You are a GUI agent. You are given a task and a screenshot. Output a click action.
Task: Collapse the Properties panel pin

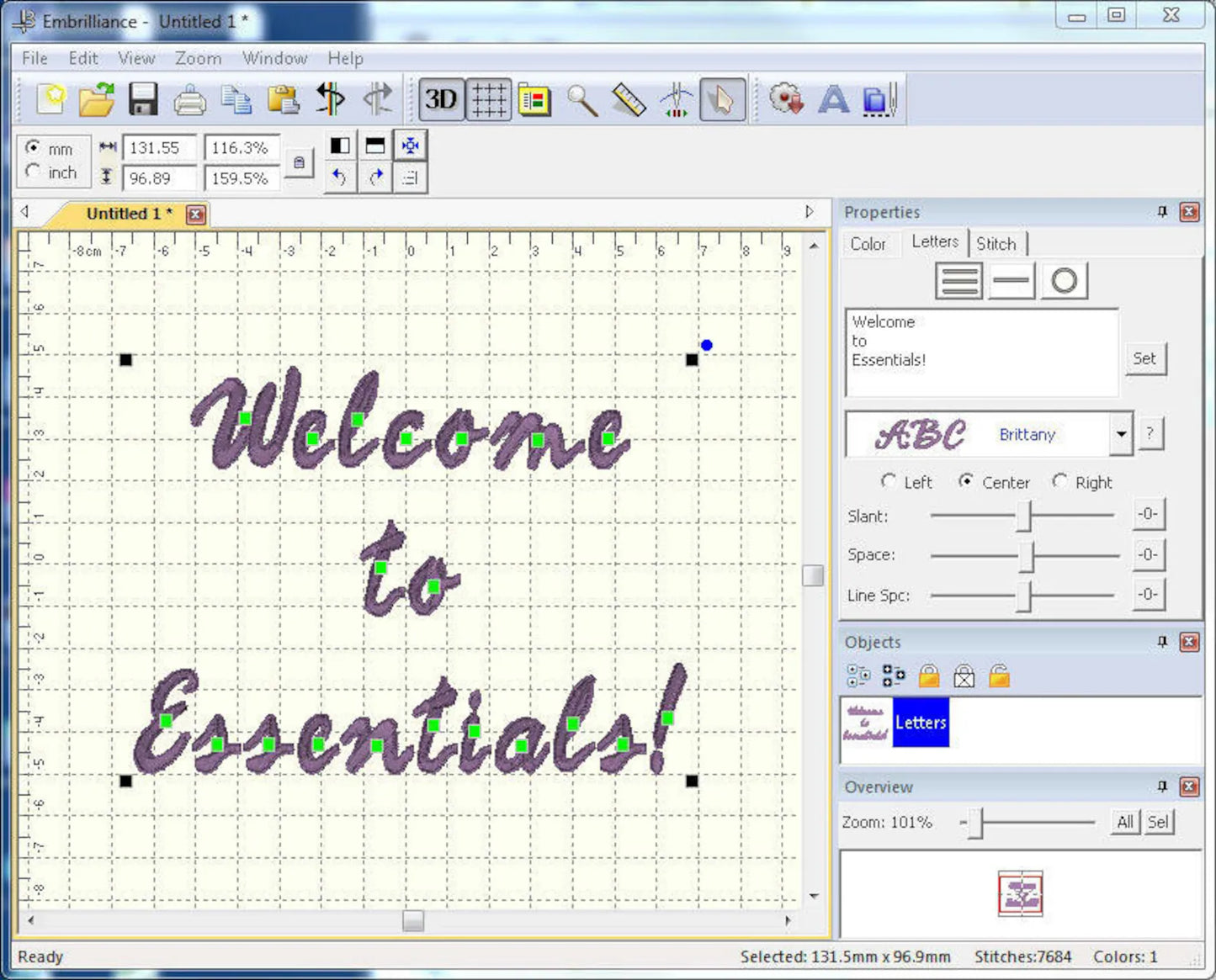click(x=1160, y=212)
